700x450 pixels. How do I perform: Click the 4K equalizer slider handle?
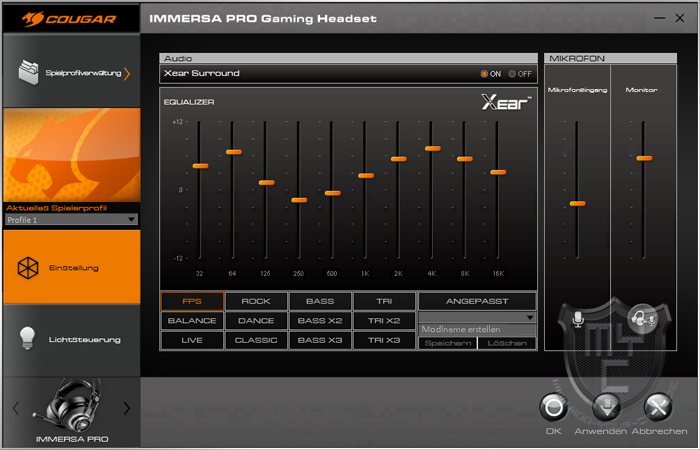click(433, 149)
